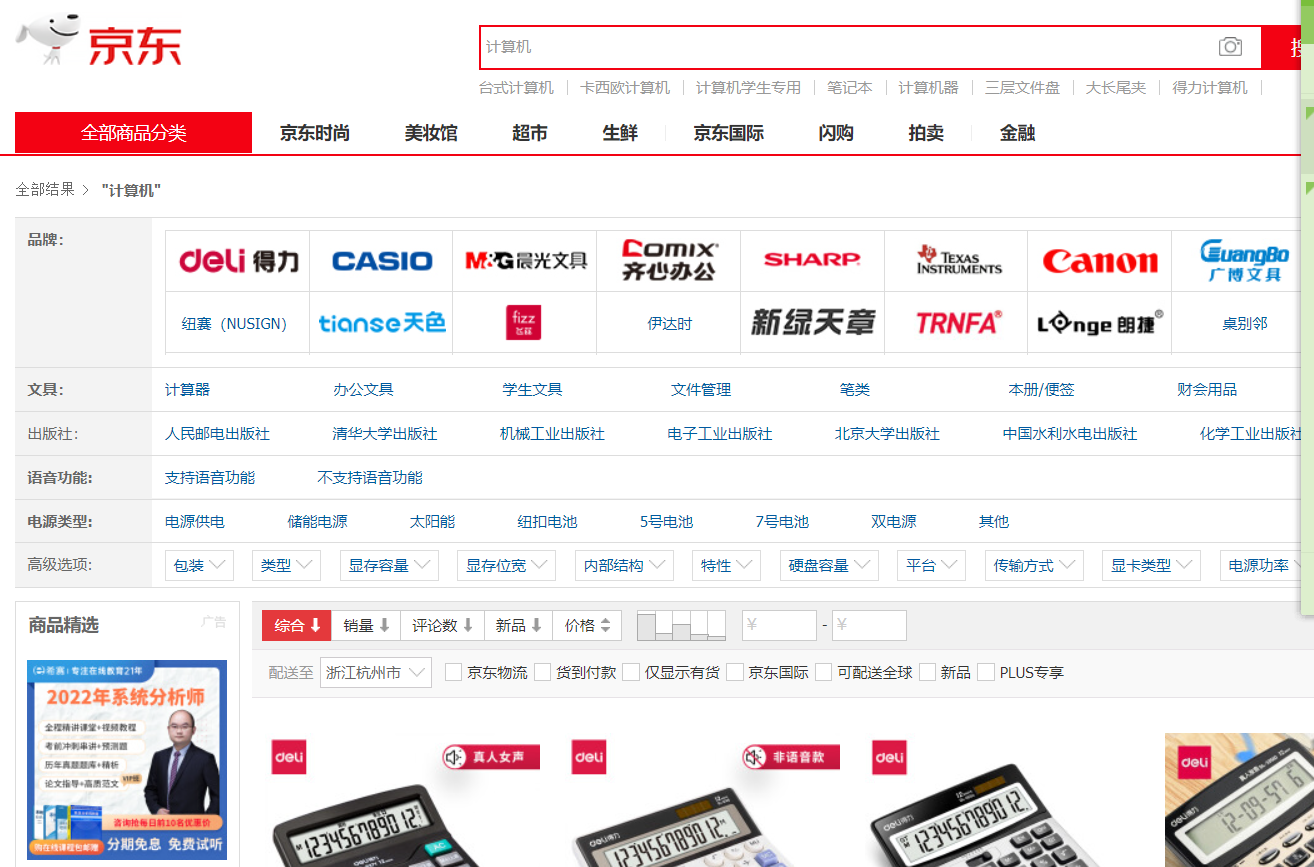Toggle the 京东国际 delivery checkbox

tap(735, 672)
